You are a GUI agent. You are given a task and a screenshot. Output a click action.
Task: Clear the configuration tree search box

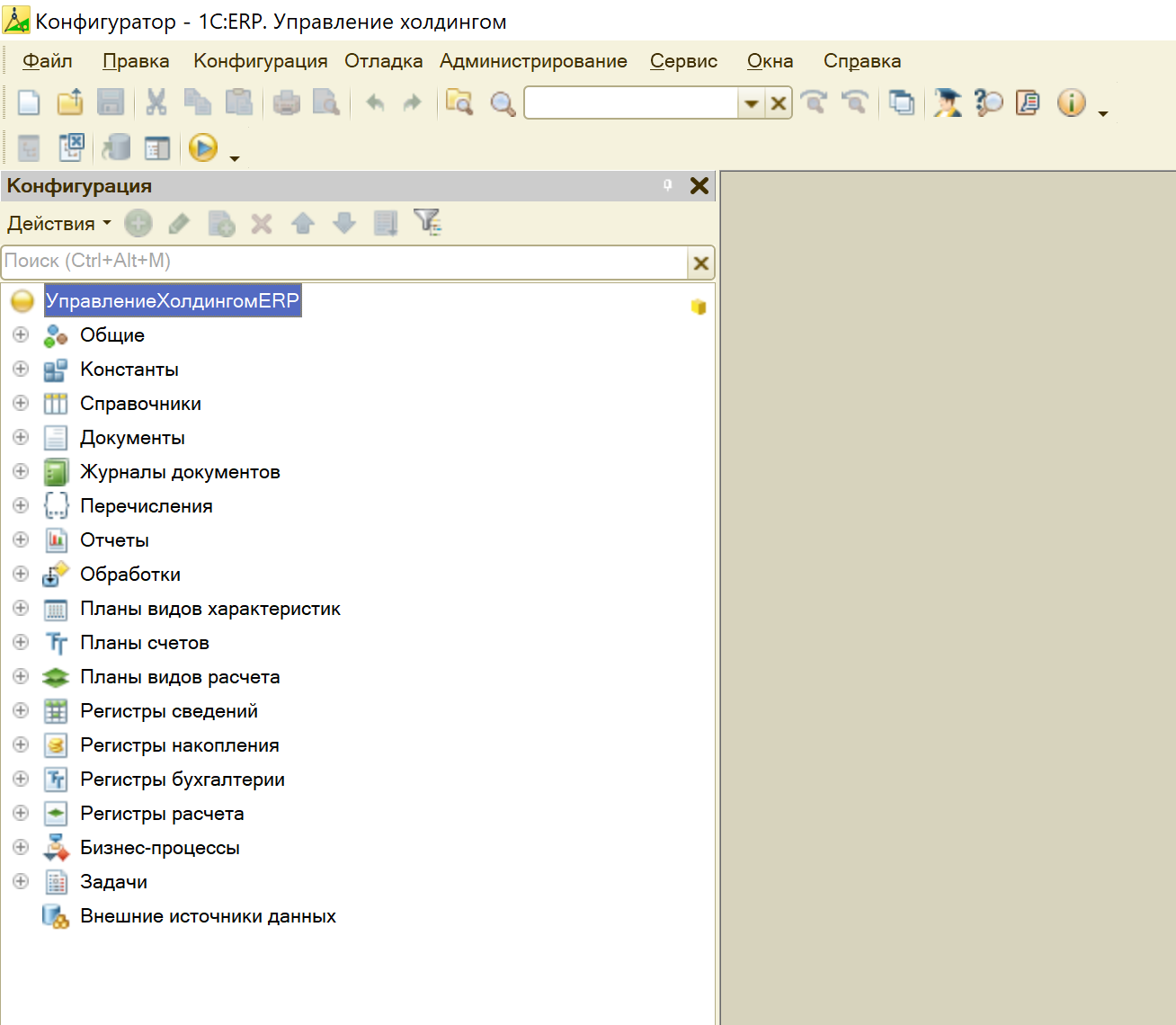coord(701,263)
